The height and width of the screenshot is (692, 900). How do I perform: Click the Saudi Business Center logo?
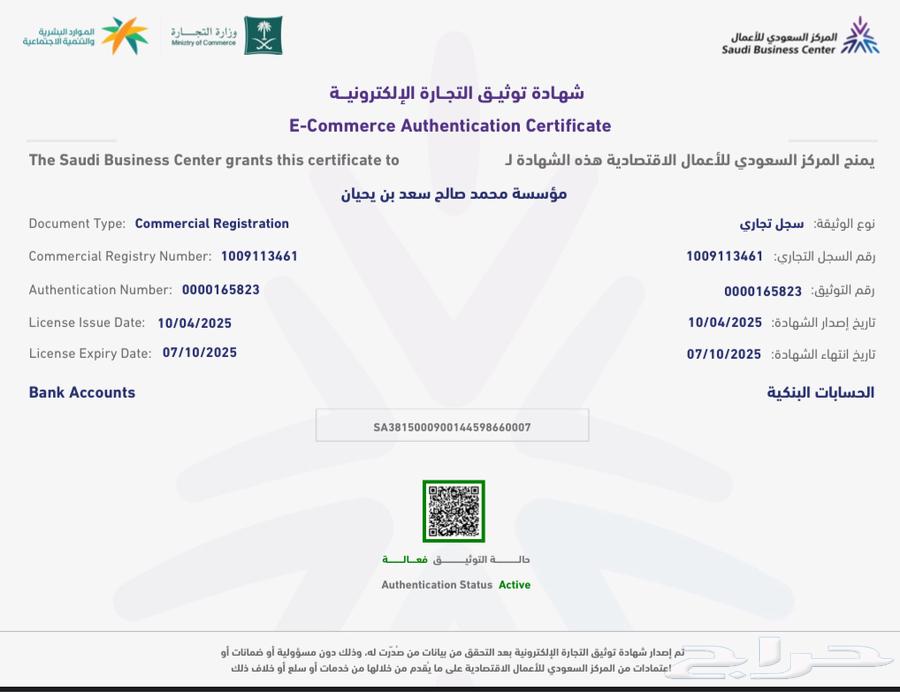click(800, 37)
